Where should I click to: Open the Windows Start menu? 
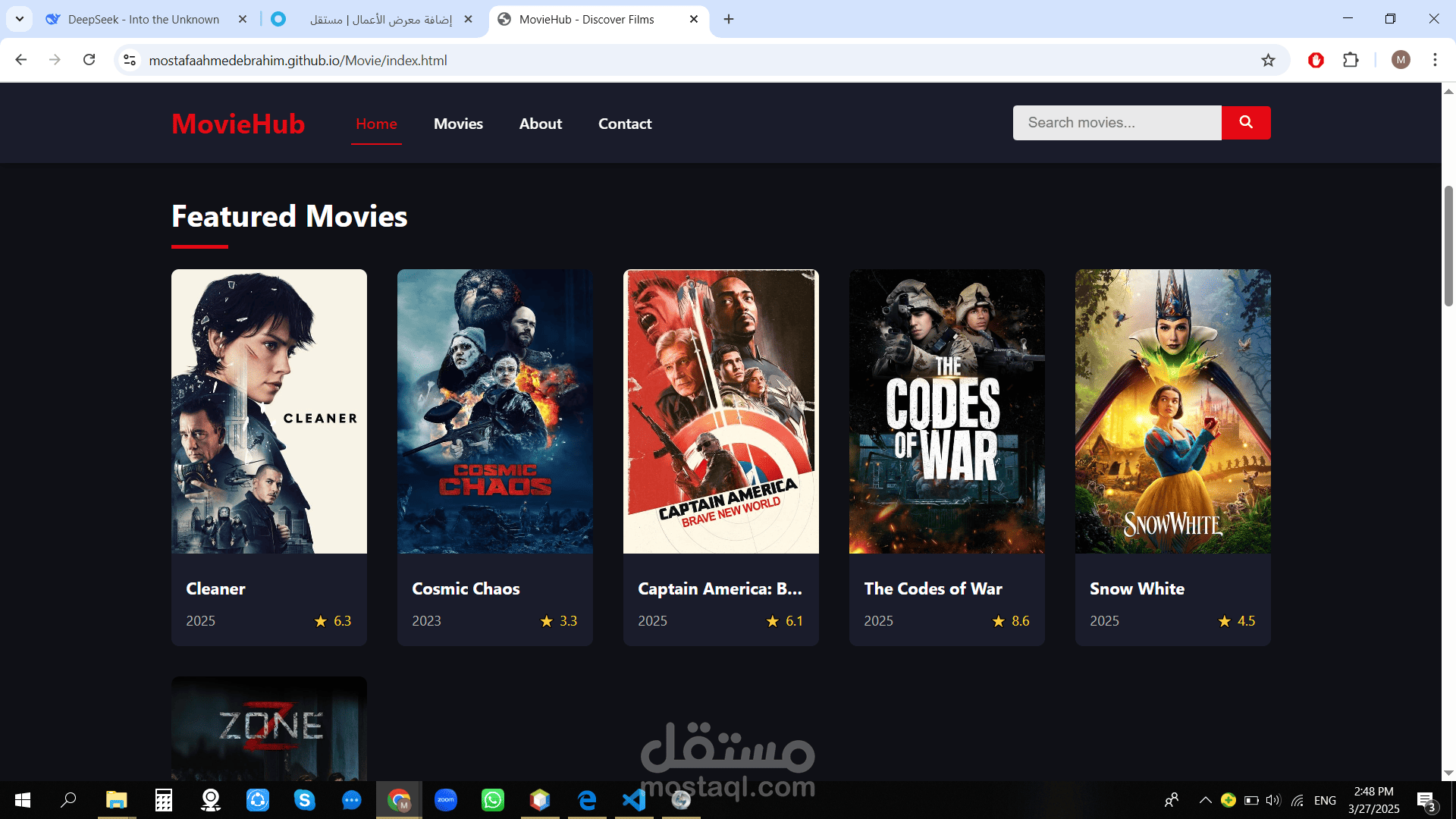click(x=23, y=800)
